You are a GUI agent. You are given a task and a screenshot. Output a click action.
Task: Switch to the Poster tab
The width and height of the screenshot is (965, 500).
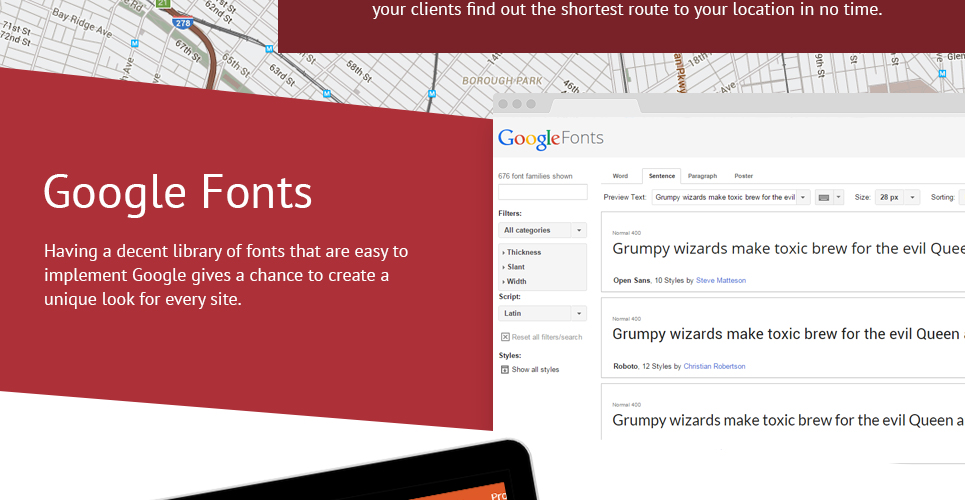coord(743,176)
